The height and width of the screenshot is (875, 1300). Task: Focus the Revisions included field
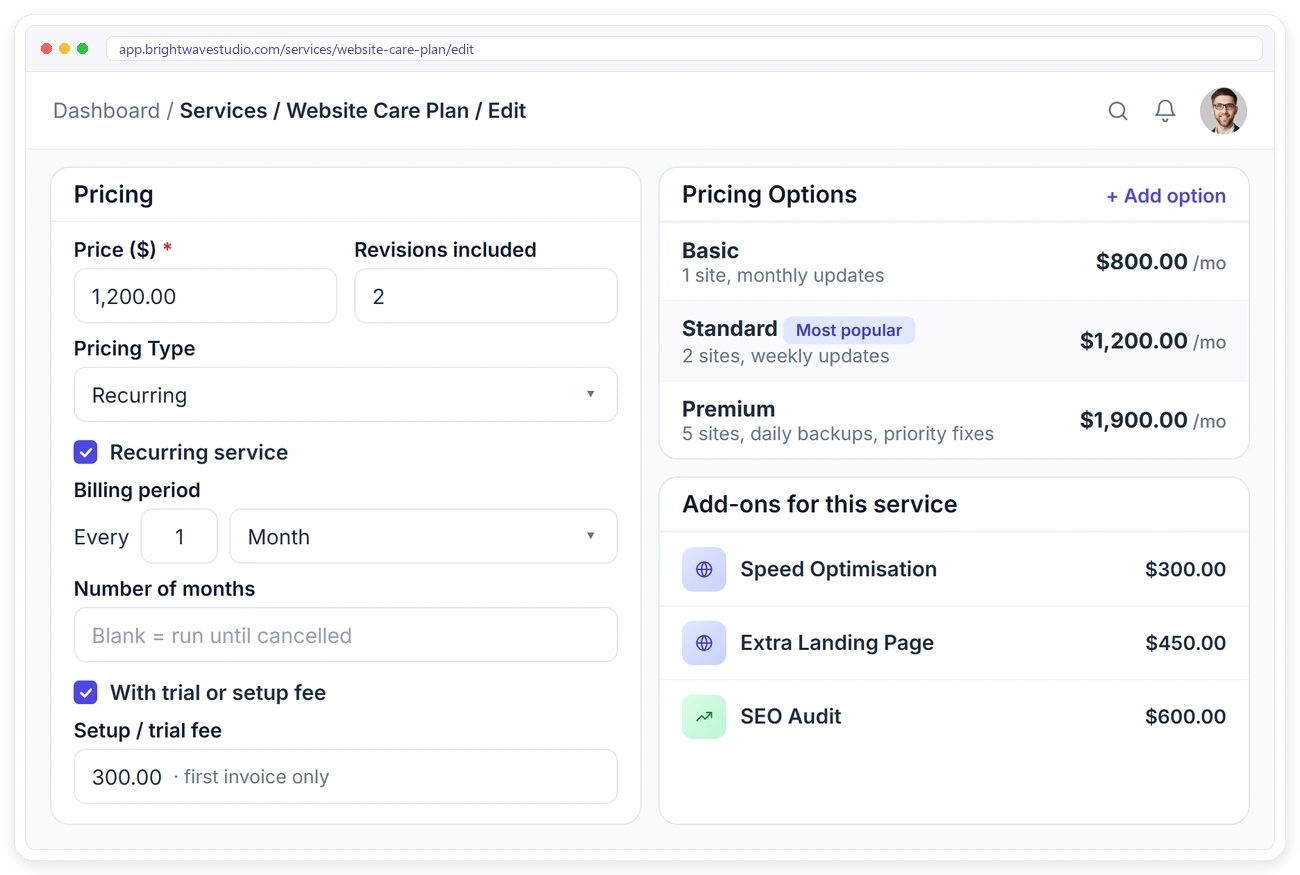coord(485,296)
